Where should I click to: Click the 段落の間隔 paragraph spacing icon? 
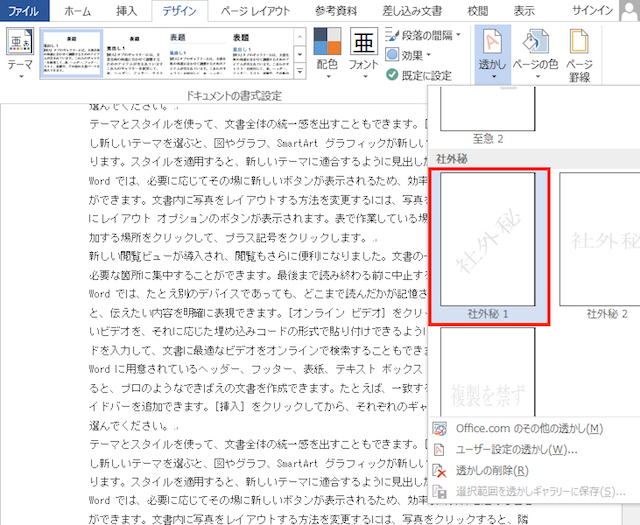[x=392, y=35]
